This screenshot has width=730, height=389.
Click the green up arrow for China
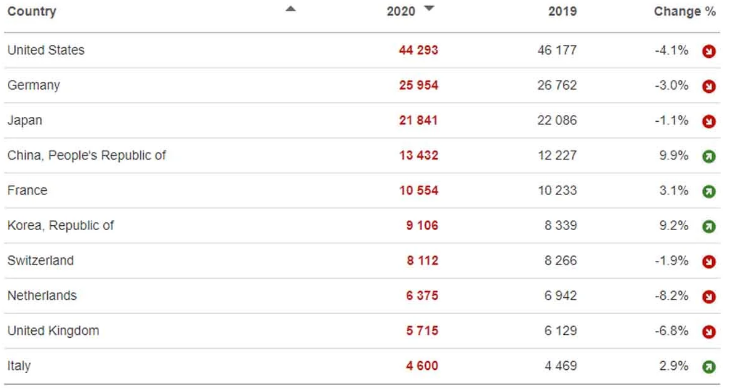(709, 156)
